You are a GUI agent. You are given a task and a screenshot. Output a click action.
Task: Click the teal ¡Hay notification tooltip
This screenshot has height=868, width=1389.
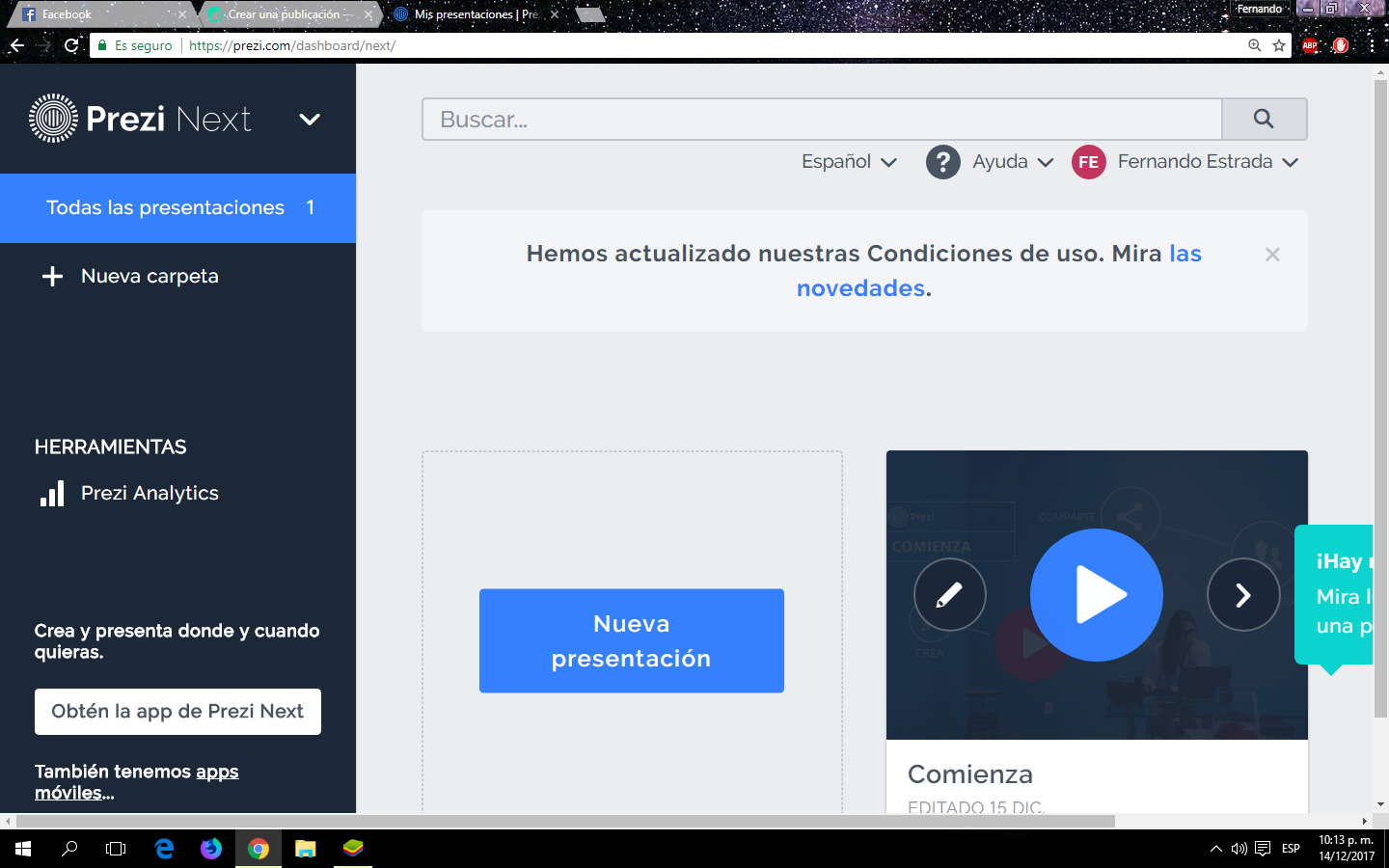(x=1334, y=594)
